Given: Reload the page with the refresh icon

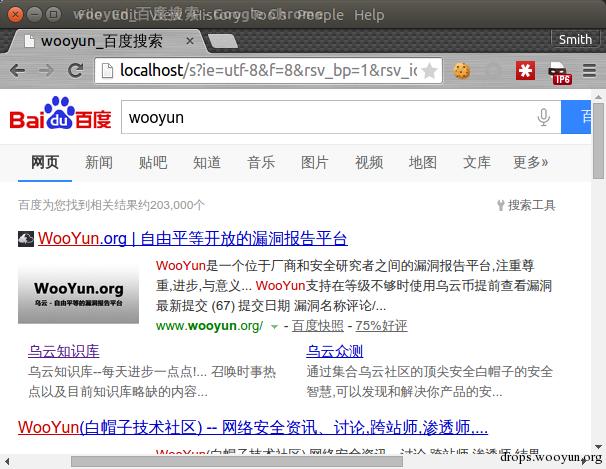Looking at the screenshot, I should click(x=75, y=70).
